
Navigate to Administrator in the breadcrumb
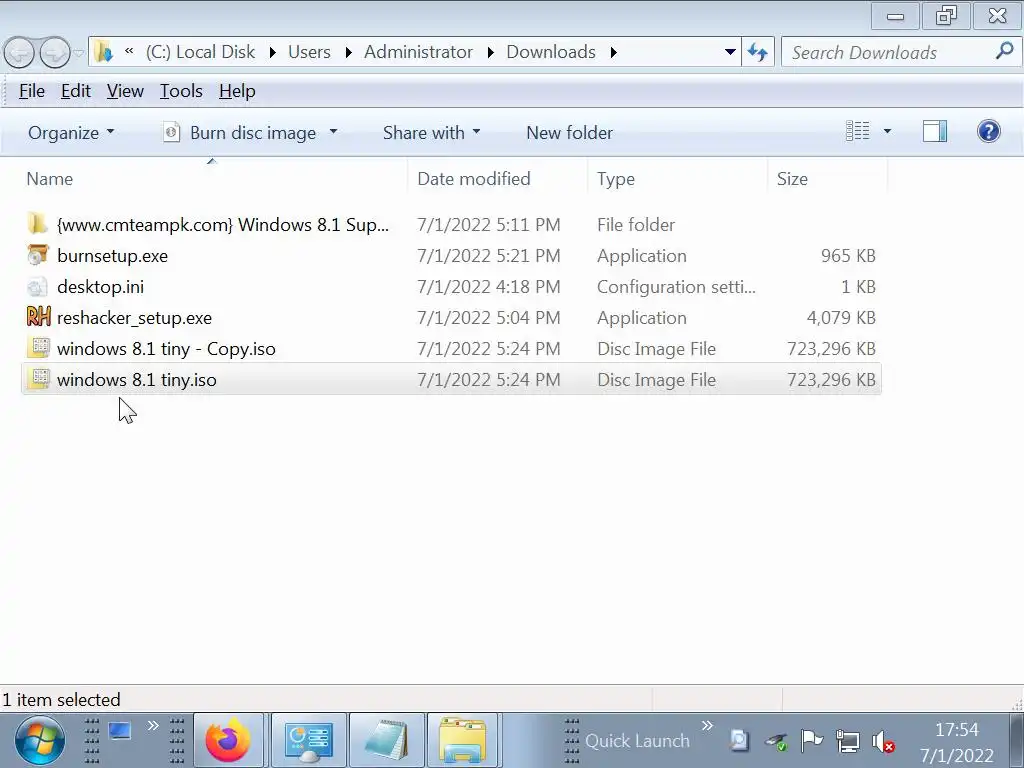coord(418,52)
